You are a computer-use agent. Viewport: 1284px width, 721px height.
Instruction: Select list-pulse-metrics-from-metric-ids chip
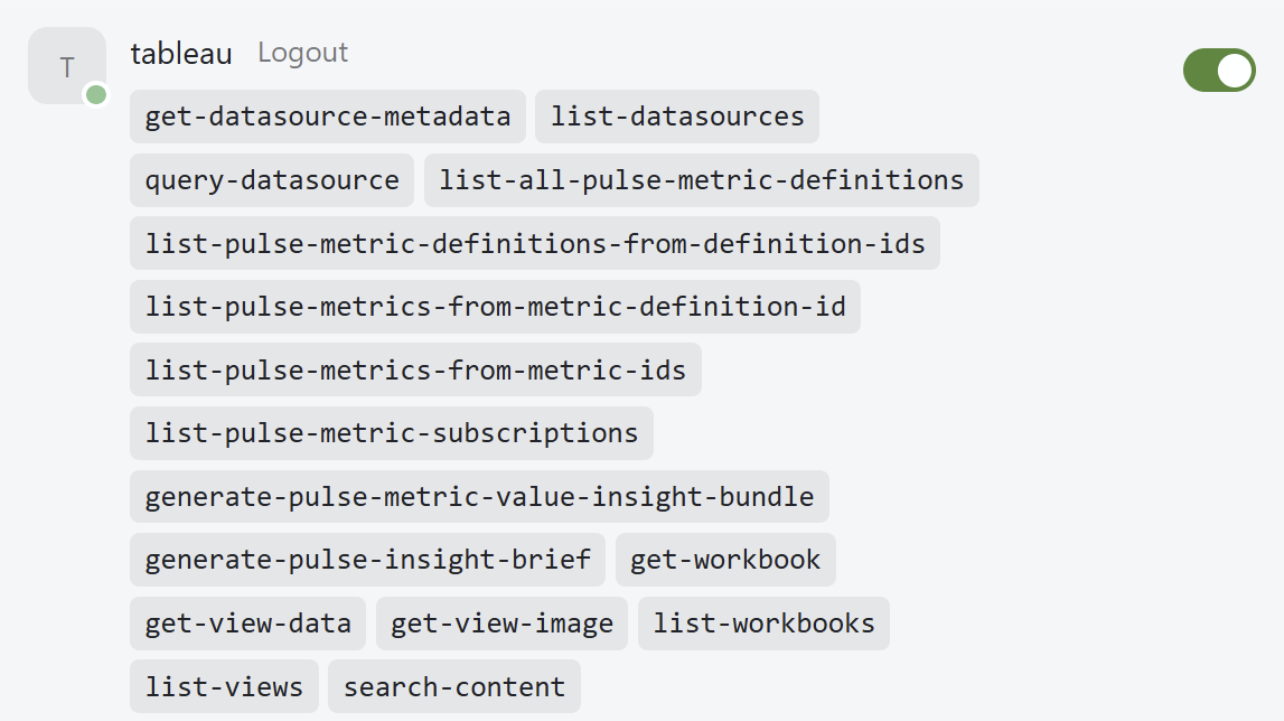[x=415, y=370]
